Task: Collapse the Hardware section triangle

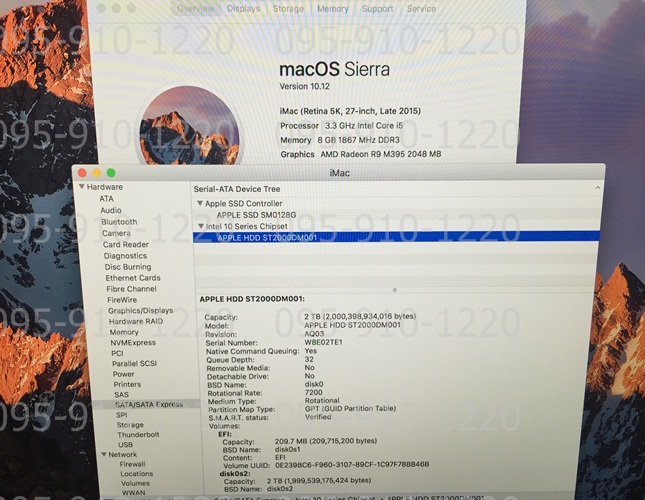Action: click(82, 187)
